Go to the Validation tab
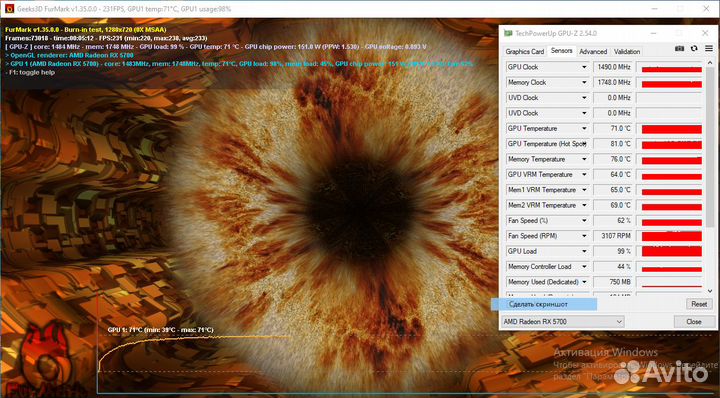Screen dimensions: 720x398 pos(627,51)
